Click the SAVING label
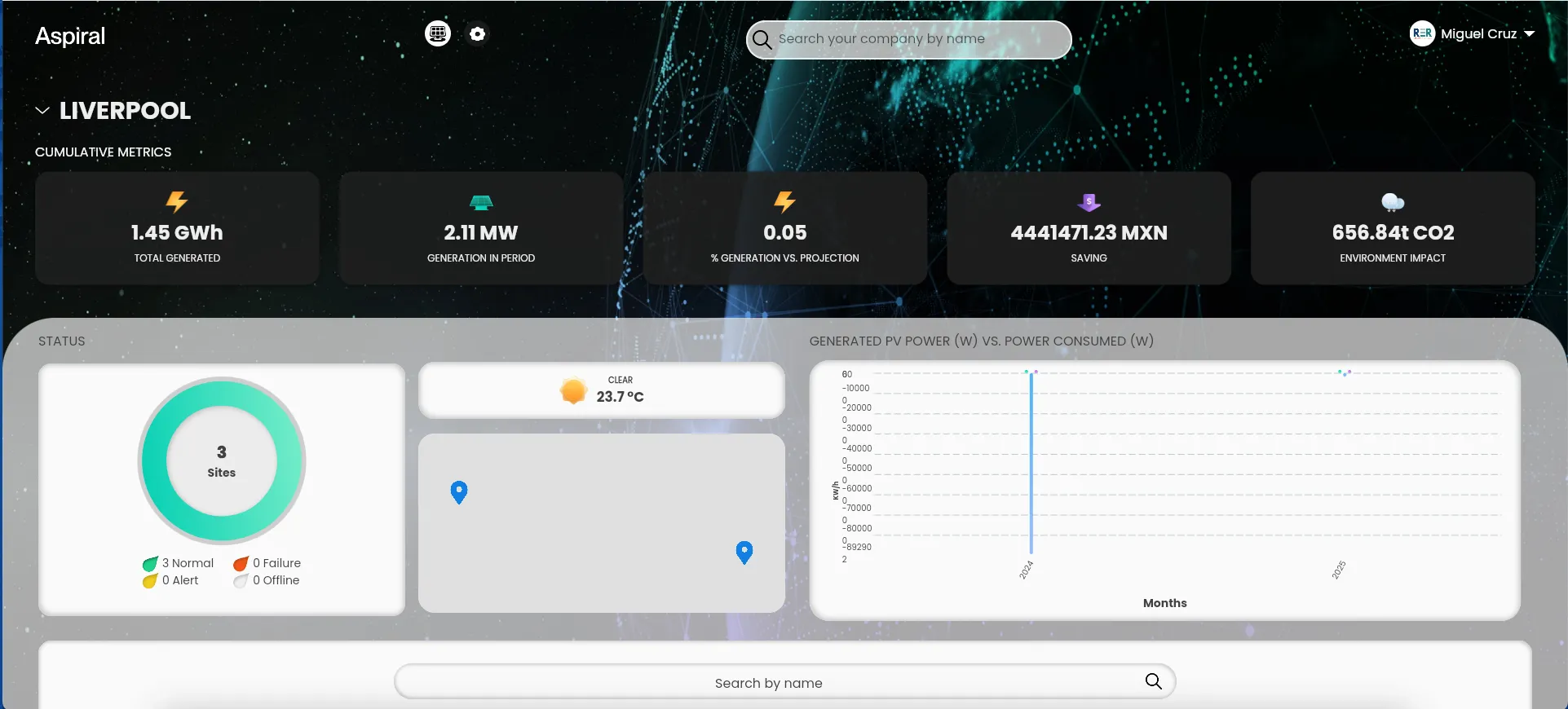 (1089, 258)
